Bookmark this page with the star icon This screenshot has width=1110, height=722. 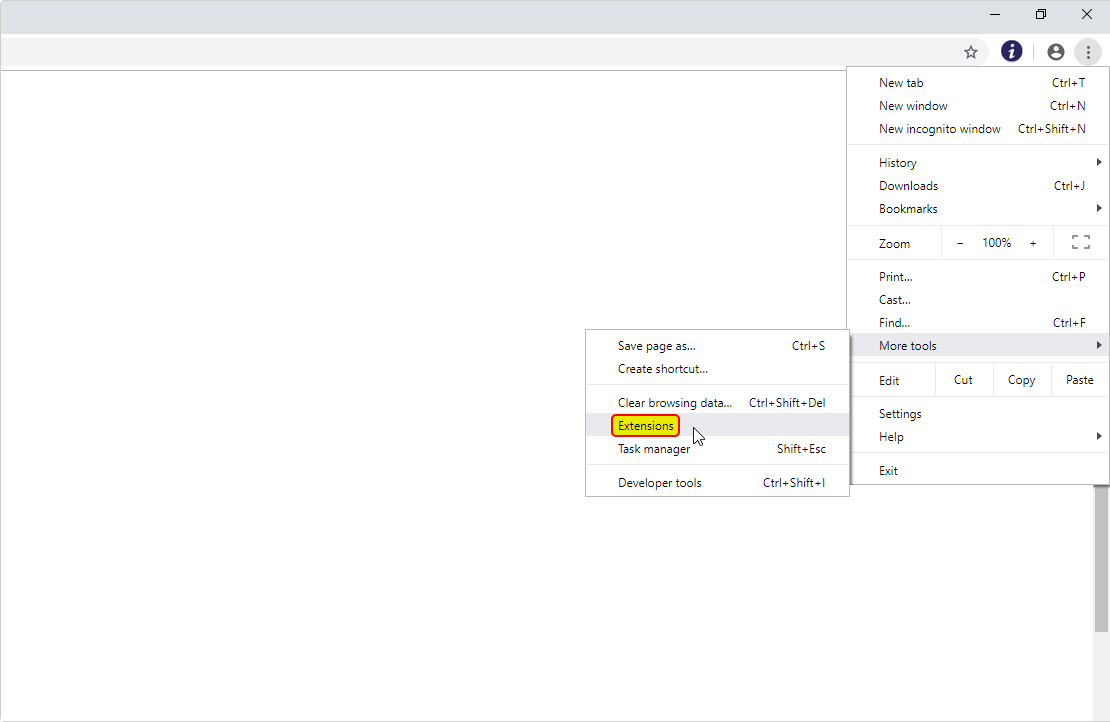(970, 52)
